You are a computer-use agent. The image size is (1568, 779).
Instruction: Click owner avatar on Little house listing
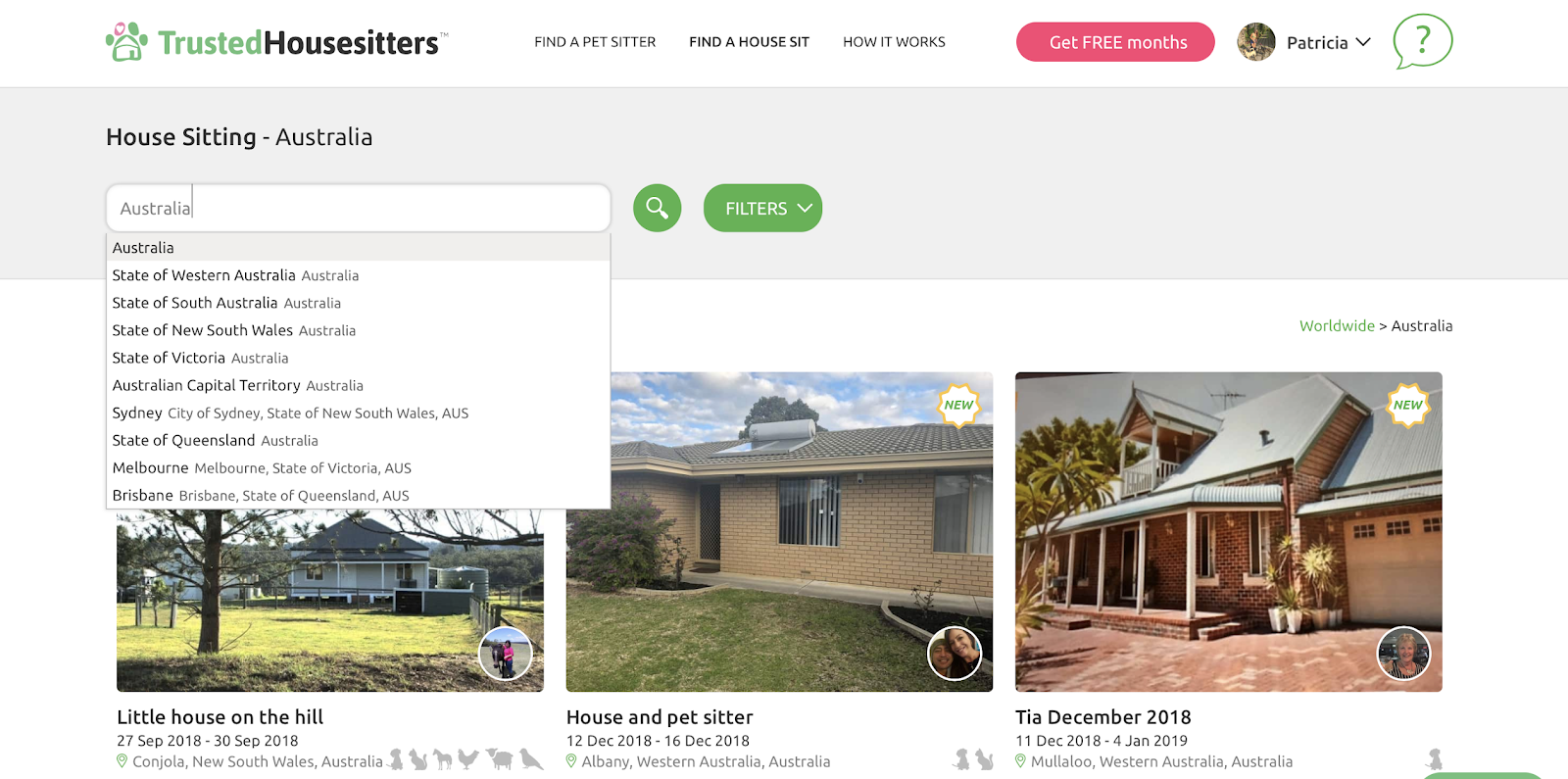506,654
